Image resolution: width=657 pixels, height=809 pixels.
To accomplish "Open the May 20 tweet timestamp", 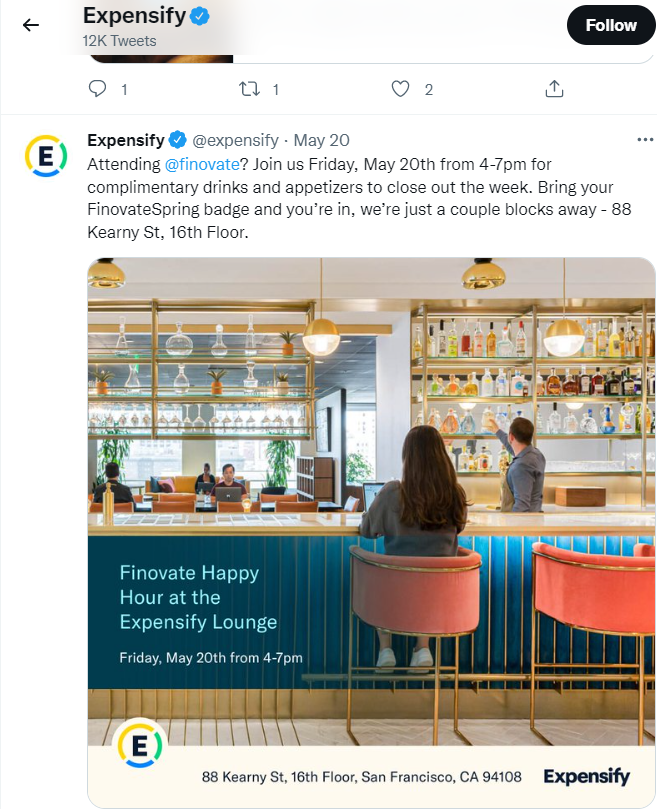I will pyautogui.click(x=321, y=140).
